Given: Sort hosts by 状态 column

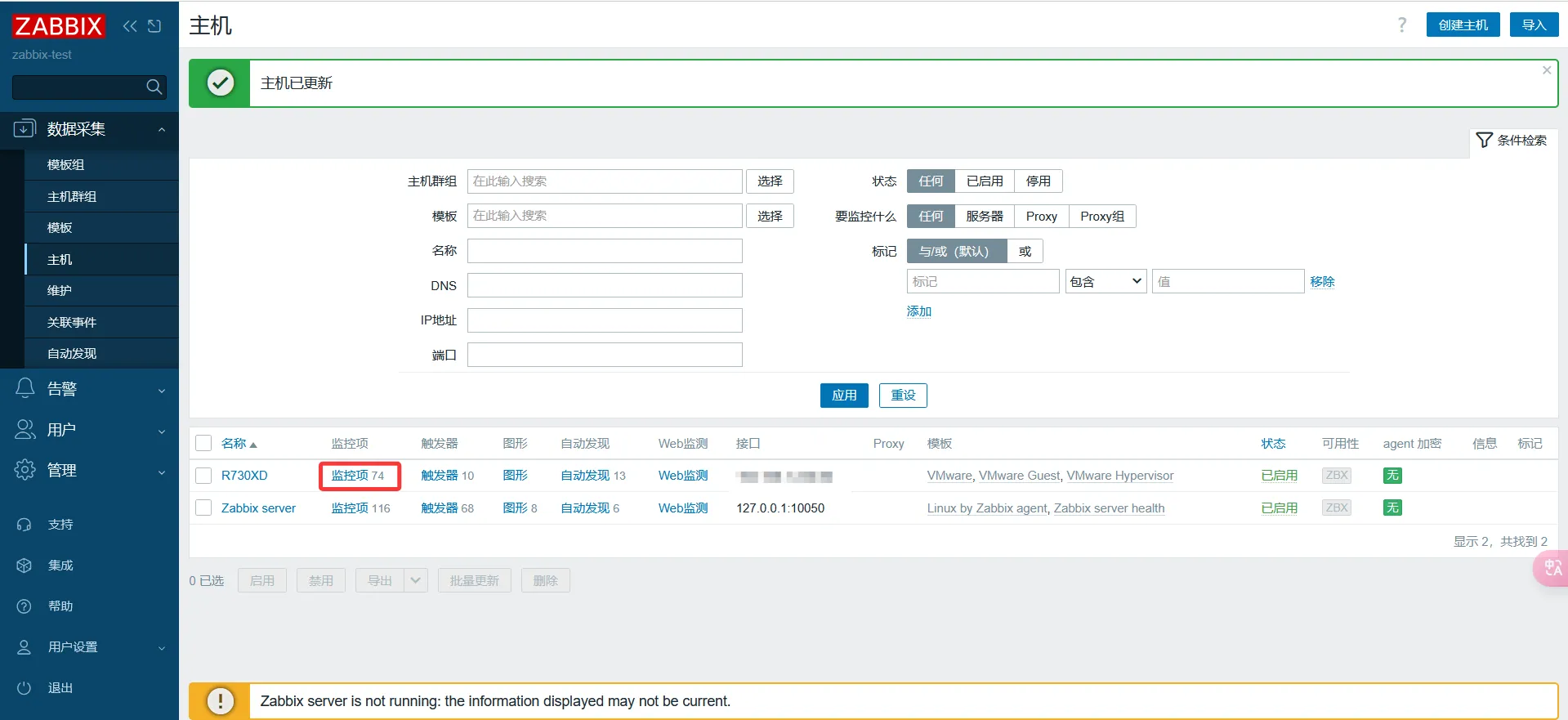Looking at the screenshot, I should tap(1273, 444).
